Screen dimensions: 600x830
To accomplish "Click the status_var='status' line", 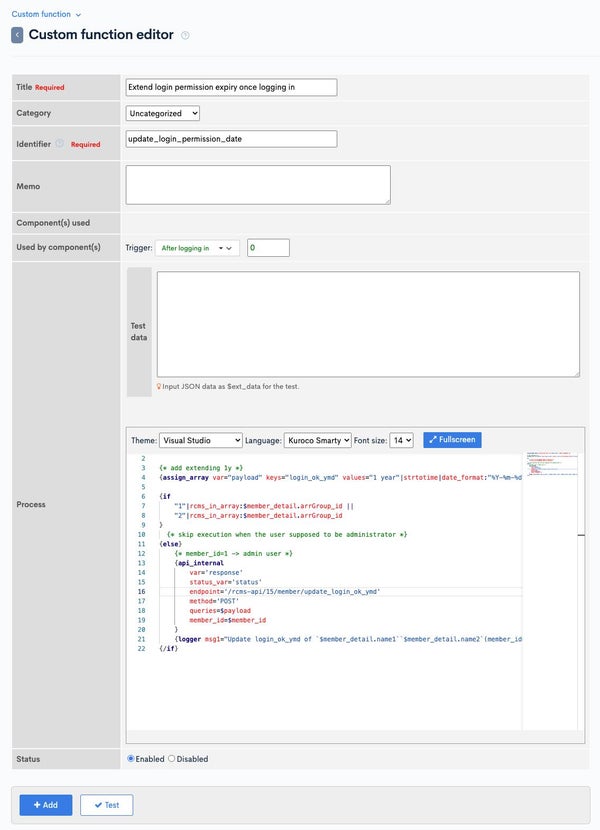I will click(x=225, y=582).
